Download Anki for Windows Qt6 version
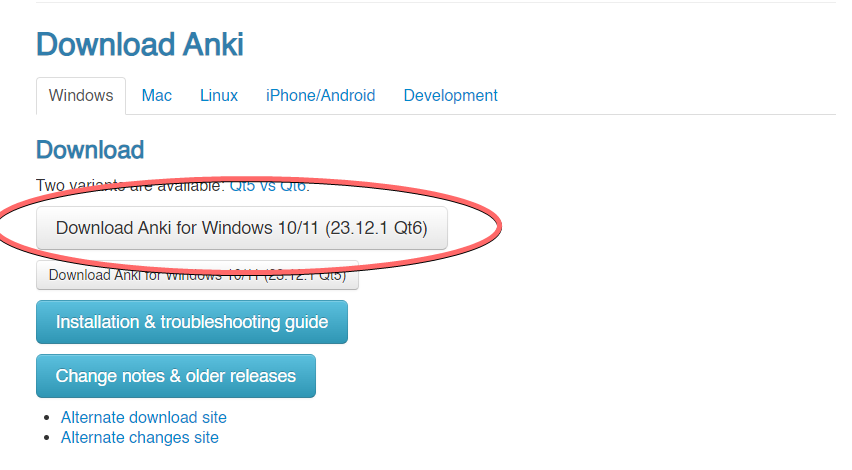Screen dimensions: 852x470 (241, 228)
